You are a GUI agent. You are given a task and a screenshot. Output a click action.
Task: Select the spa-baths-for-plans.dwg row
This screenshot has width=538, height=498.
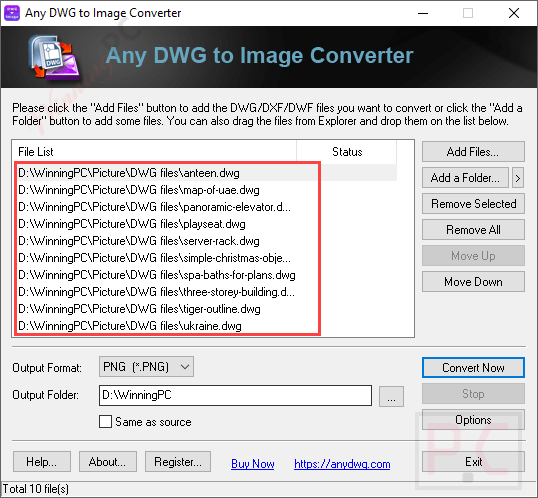pyautogui.click(x=205, y=275)
